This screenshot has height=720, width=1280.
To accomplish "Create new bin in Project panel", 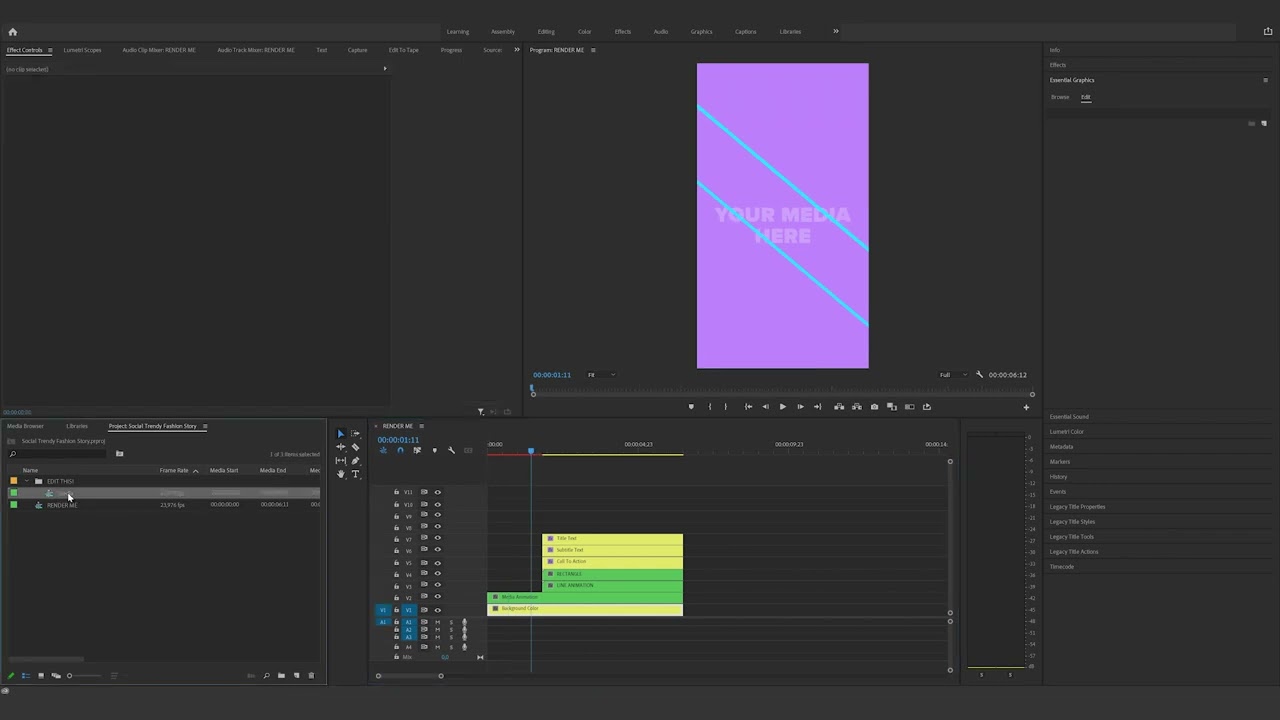I will point(281,676).
